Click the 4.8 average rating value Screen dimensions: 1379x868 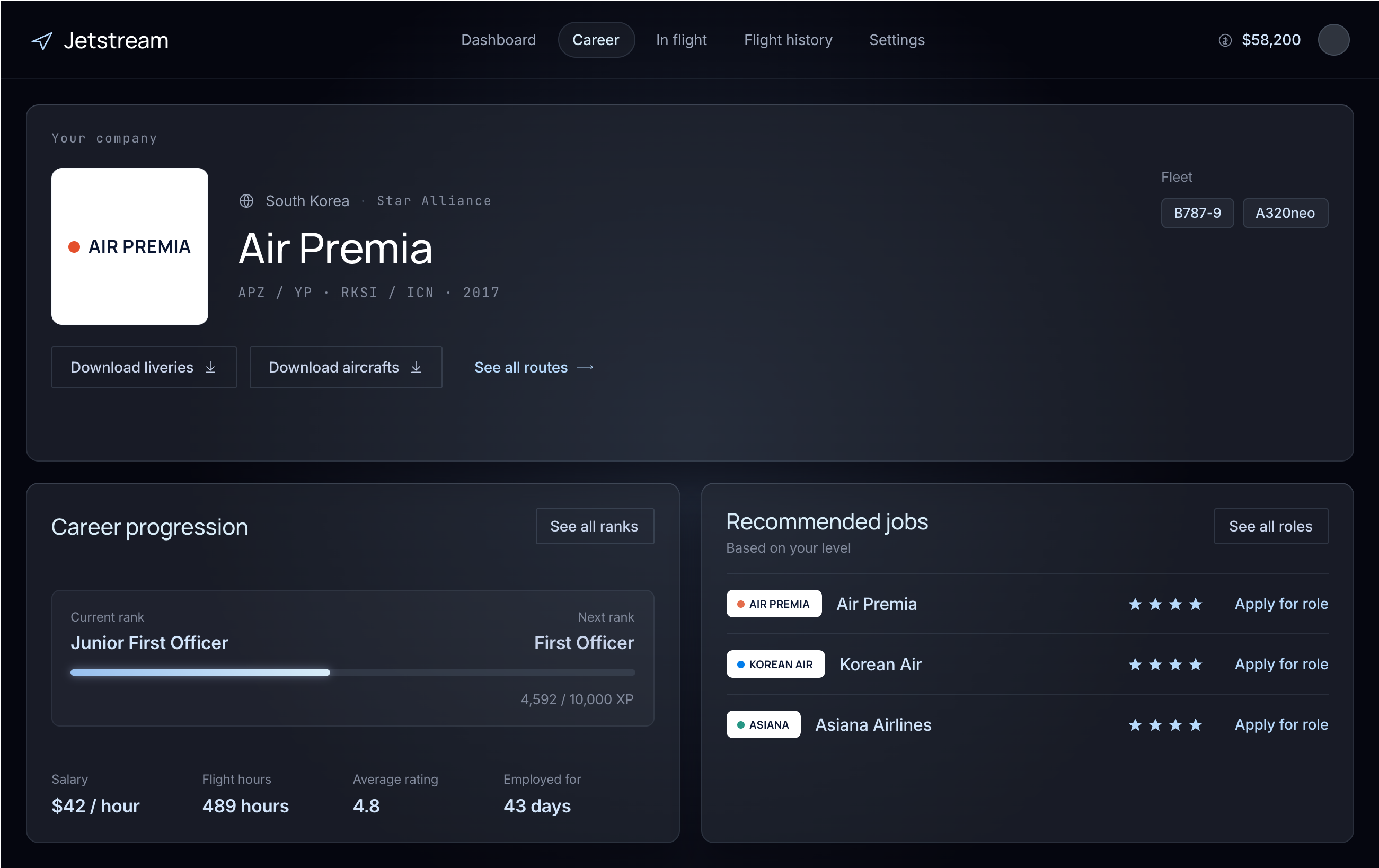pos(367,806)
